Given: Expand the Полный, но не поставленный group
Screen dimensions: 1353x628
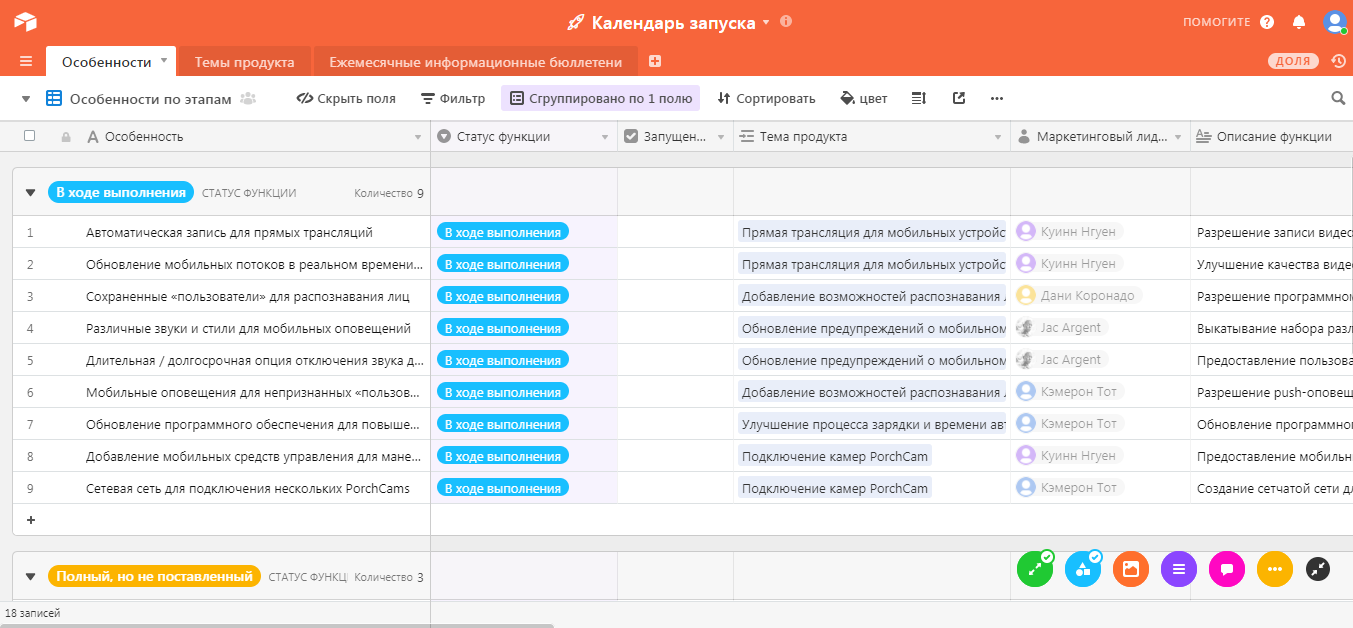Looking at the screenshot, I should click(29, 576).
